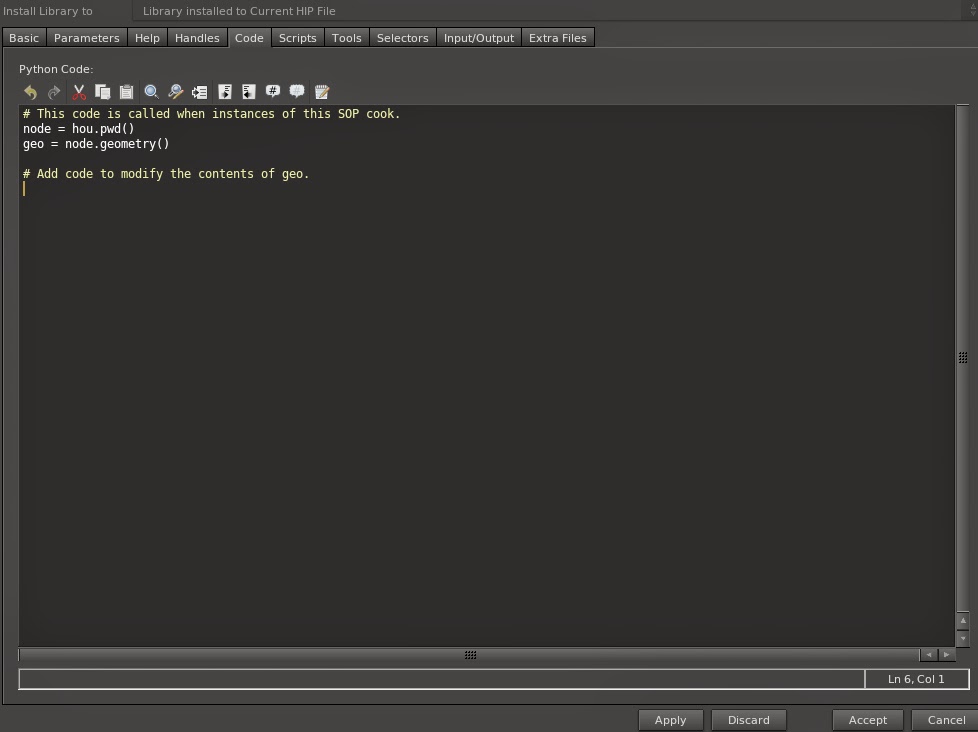Click the Ln 6, Col 1 status field
978x732 pixels.
click(x=916, y=678)
